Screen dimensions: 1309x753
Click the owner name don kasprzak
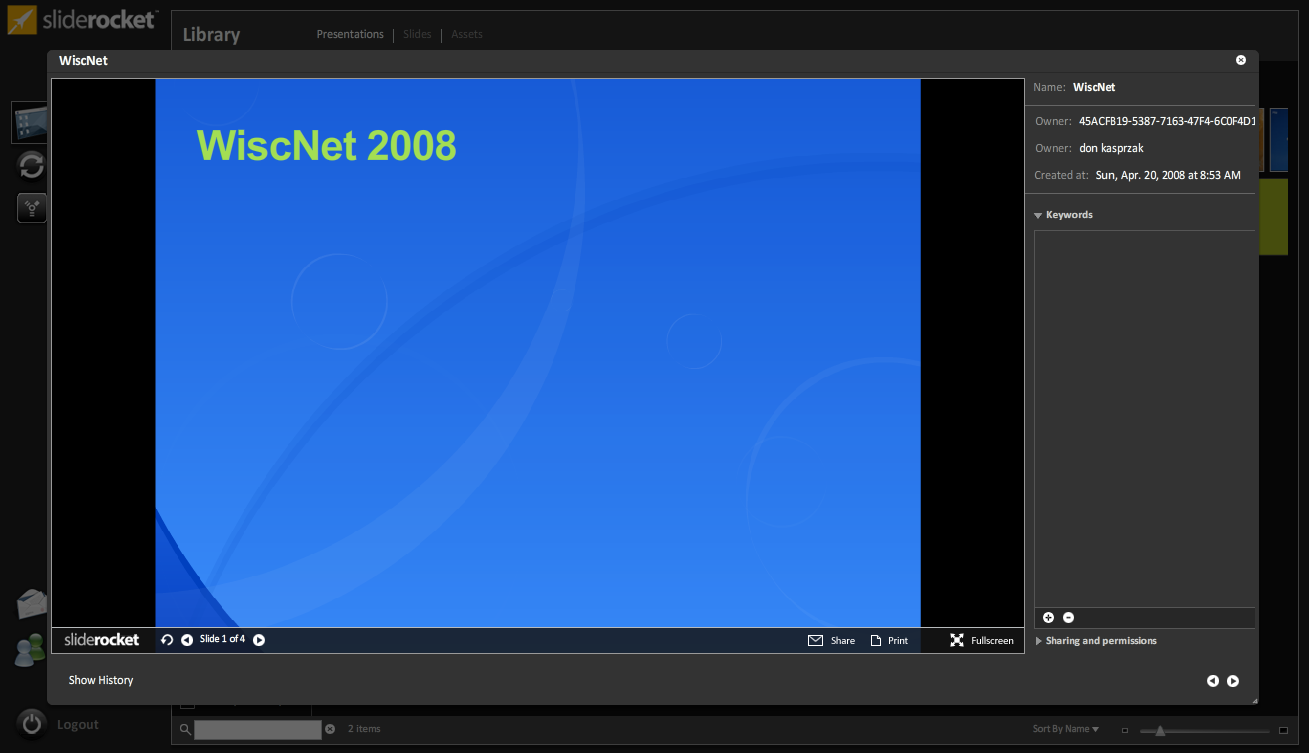click(1111, 148)
